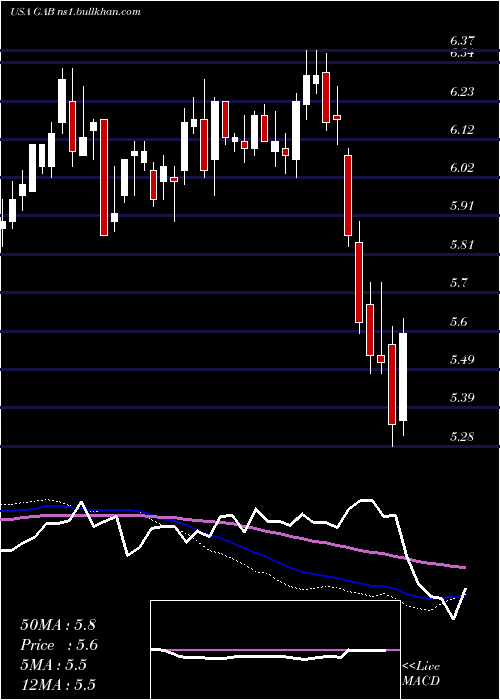Click the 6.23 price axis label

pos(462,92)
